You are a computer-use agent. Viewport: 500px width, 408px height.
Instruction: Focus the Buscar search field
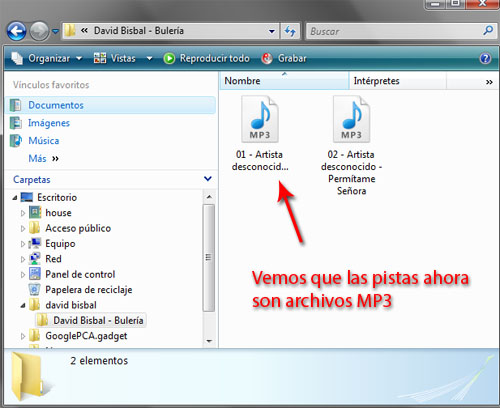click(x=394, y=31)
